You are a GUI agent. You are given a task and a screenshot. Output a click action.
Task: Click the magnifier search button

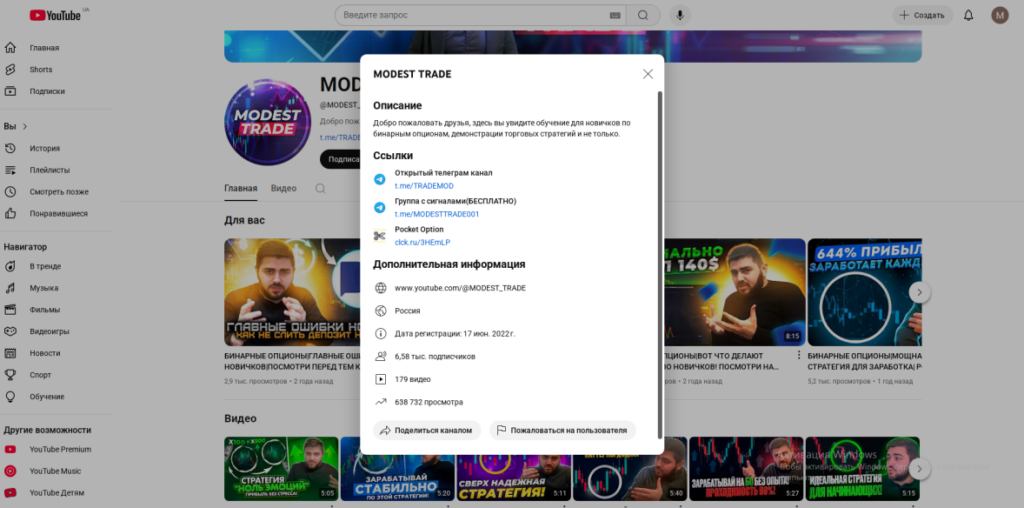click(x=643, y=15)
